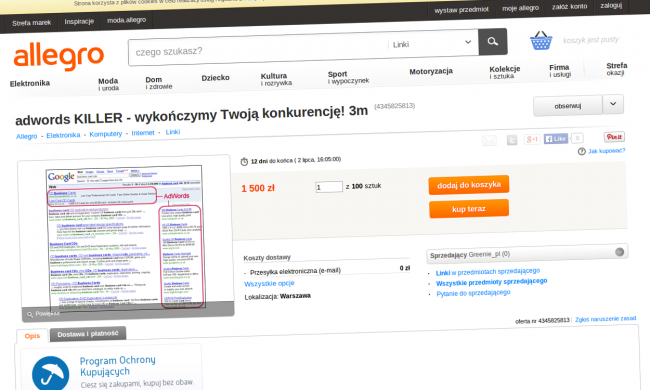
Task: Open the arrow dropdown next to obserwuj
Action: point(613,104)
